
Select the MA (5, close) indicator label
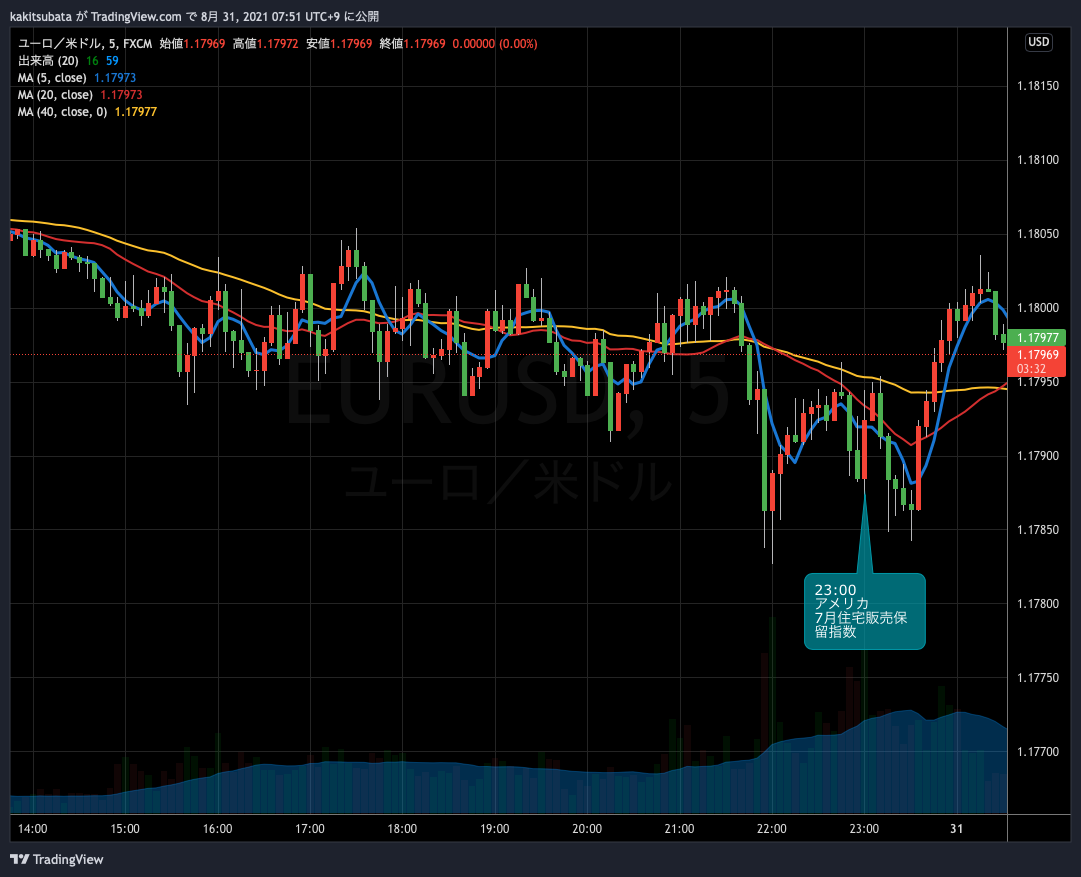(52, 78)
